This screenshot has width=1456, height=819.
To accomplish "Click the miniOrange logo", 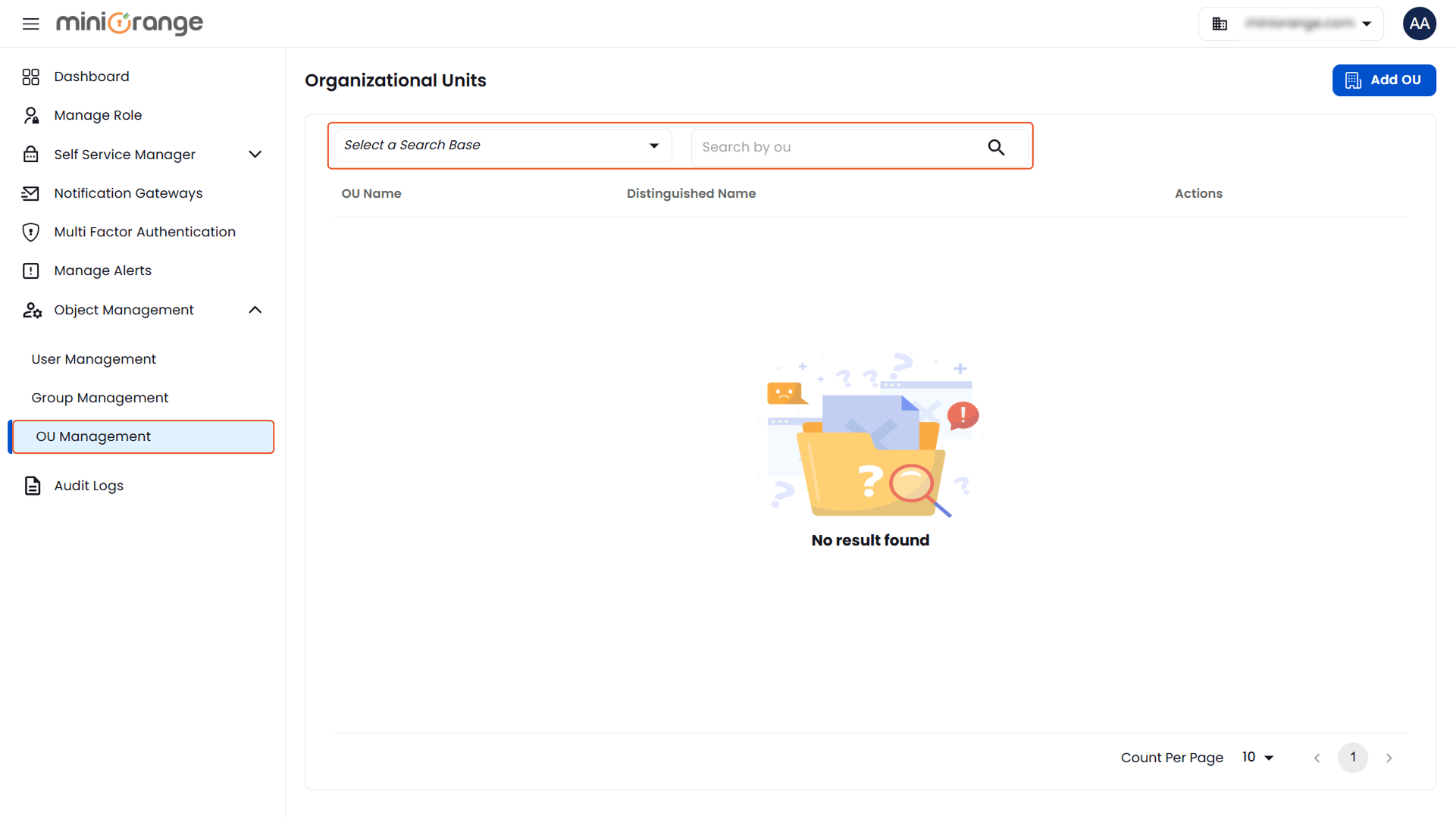I will [130, 23].
